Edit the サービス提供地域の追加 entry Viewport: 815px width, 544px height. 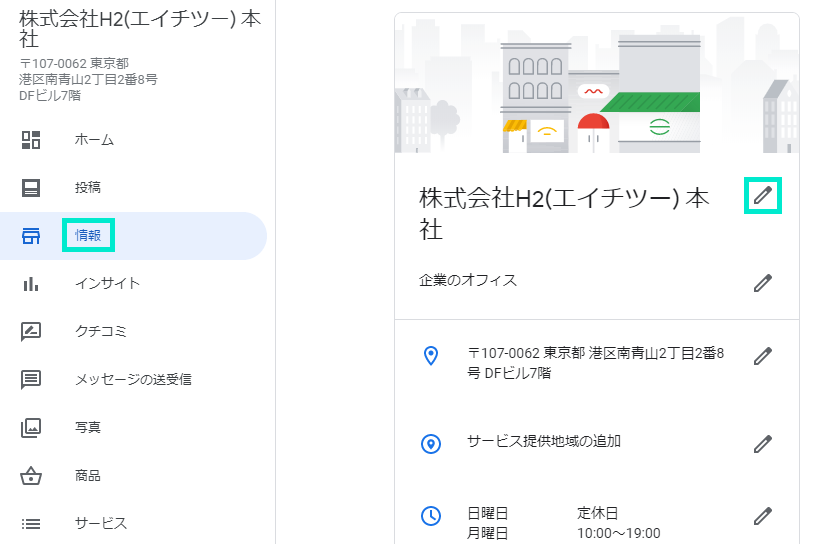coord(763,443)
